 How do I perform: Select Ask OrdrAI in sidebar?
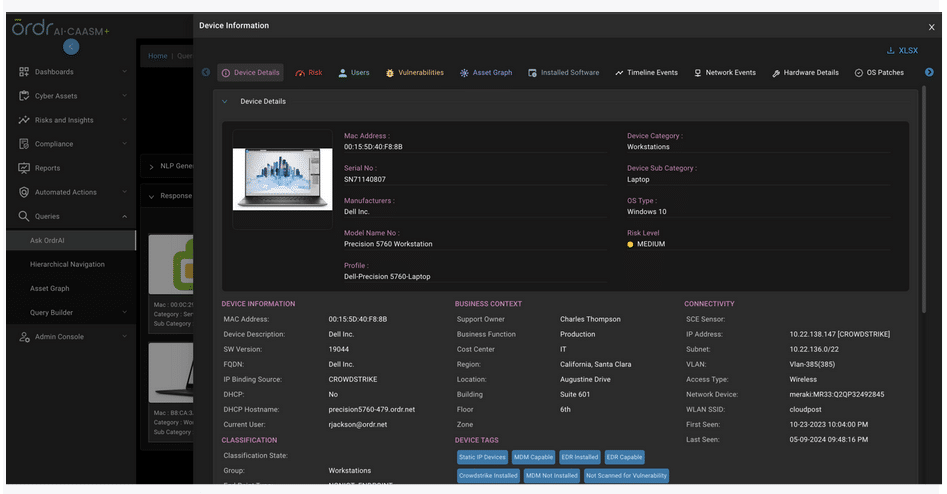(71, 240)
